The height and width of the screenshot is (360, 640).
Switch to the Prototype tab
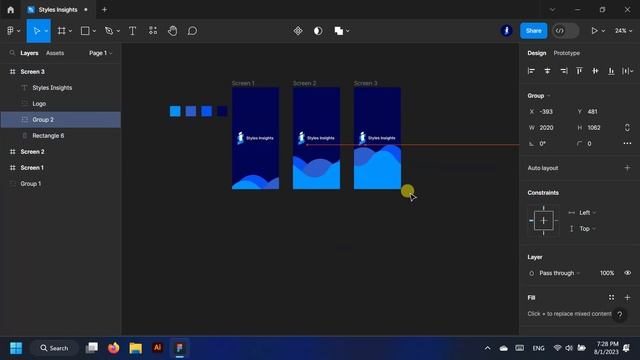(567, 53)
